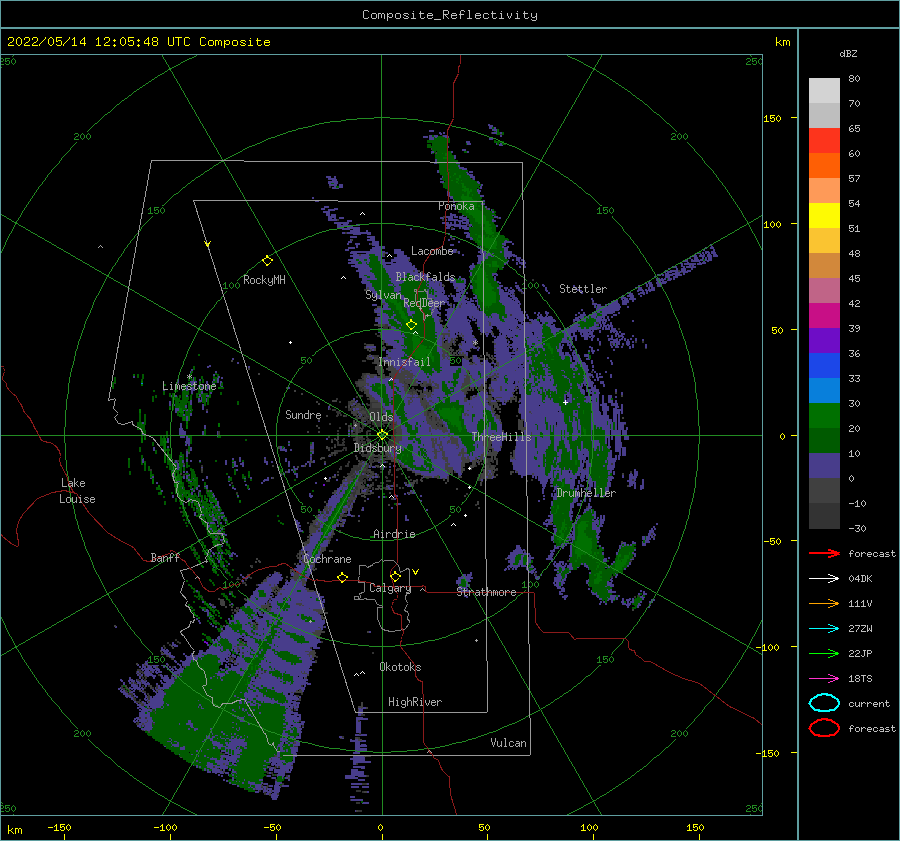900x841 pixels.
Task: Click the Strathmore town label
Action: [486, 592]
